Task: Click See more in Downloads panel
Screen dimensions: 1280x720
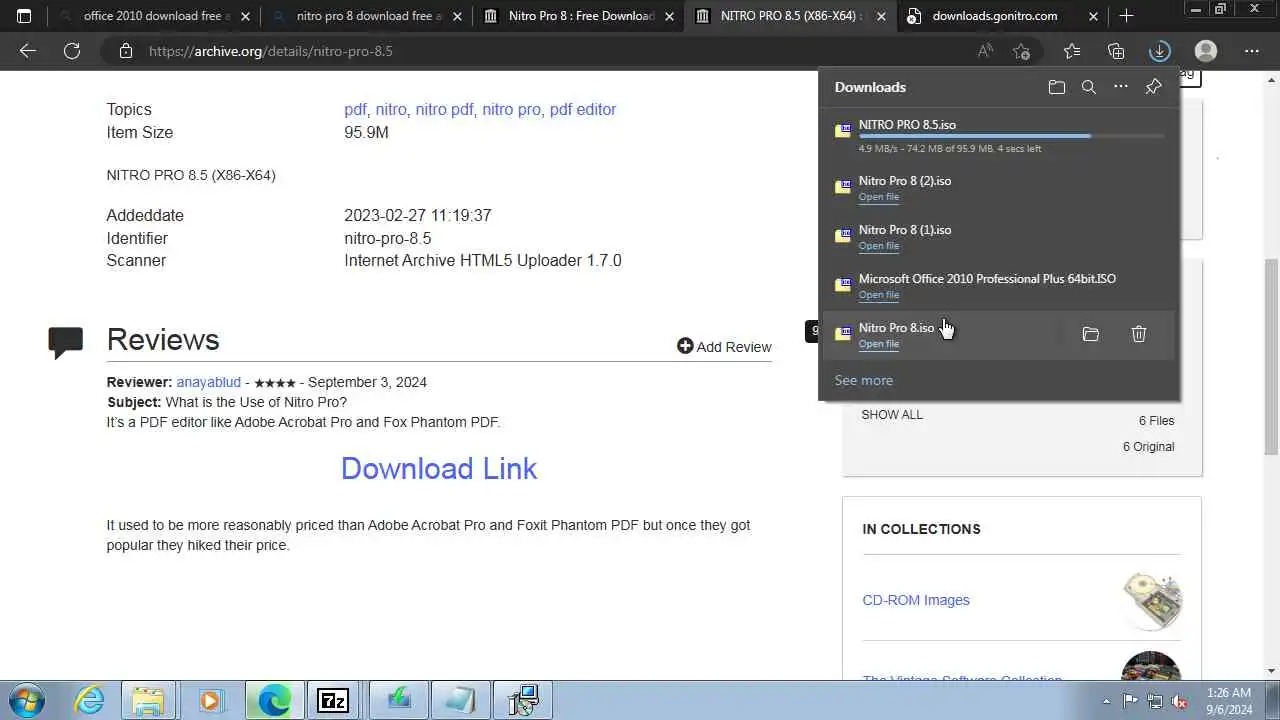Action: tap(864, 380)
